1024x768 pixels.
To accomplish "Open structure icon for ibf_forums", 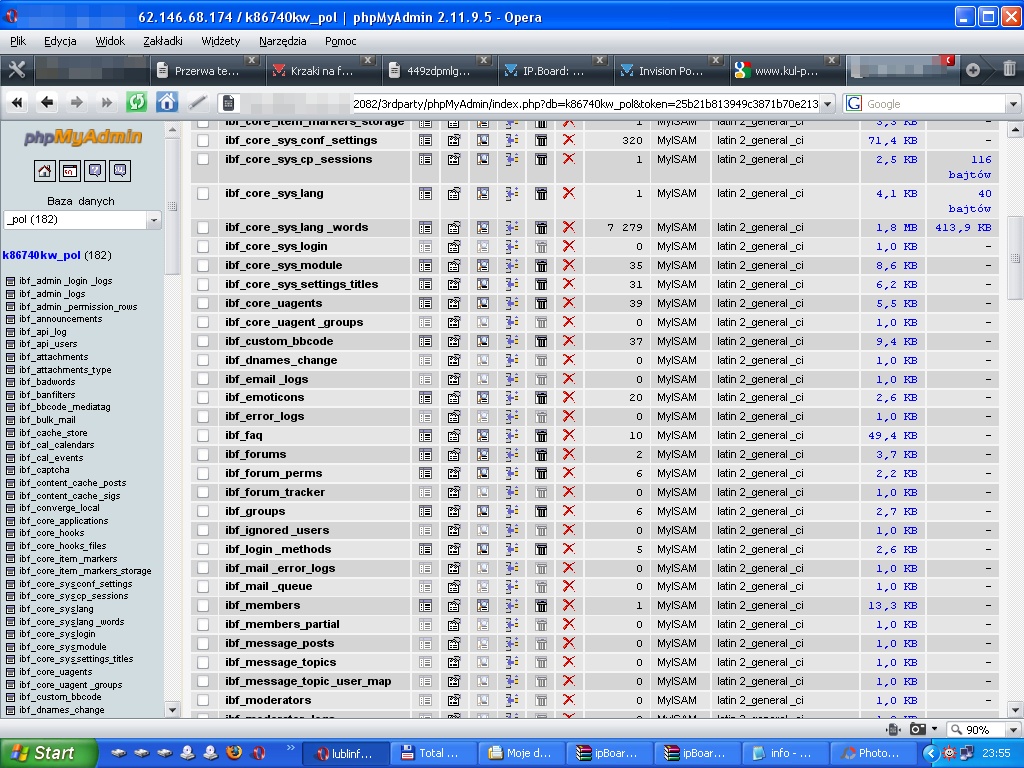I will pos(454,455).
